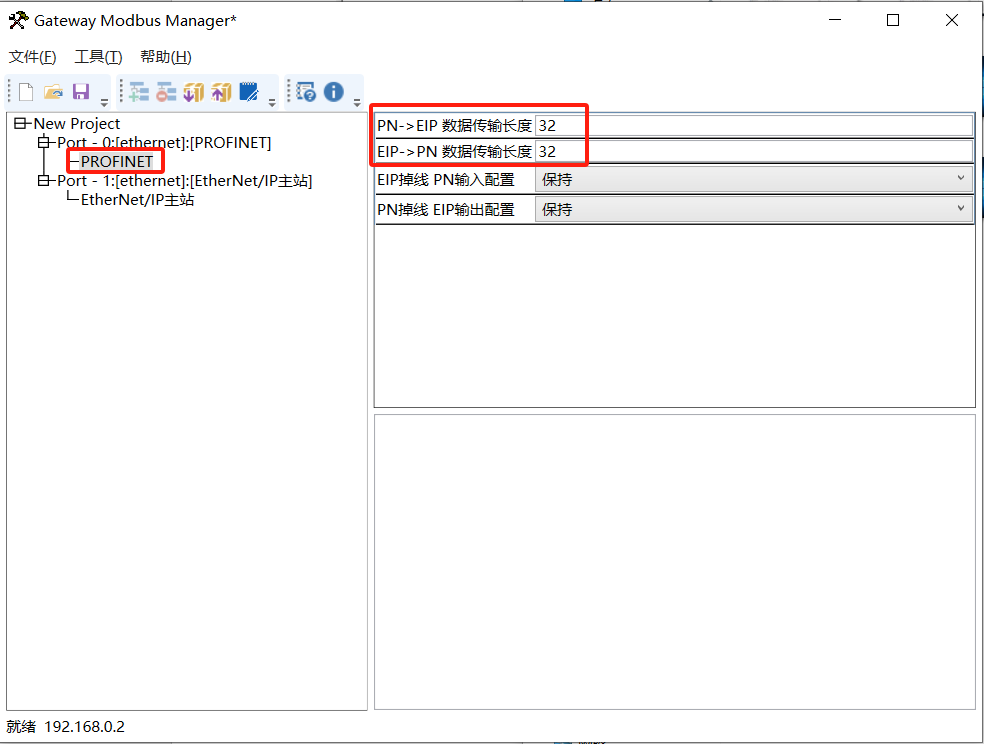Click the add node tree icon

tap(139, 92)
